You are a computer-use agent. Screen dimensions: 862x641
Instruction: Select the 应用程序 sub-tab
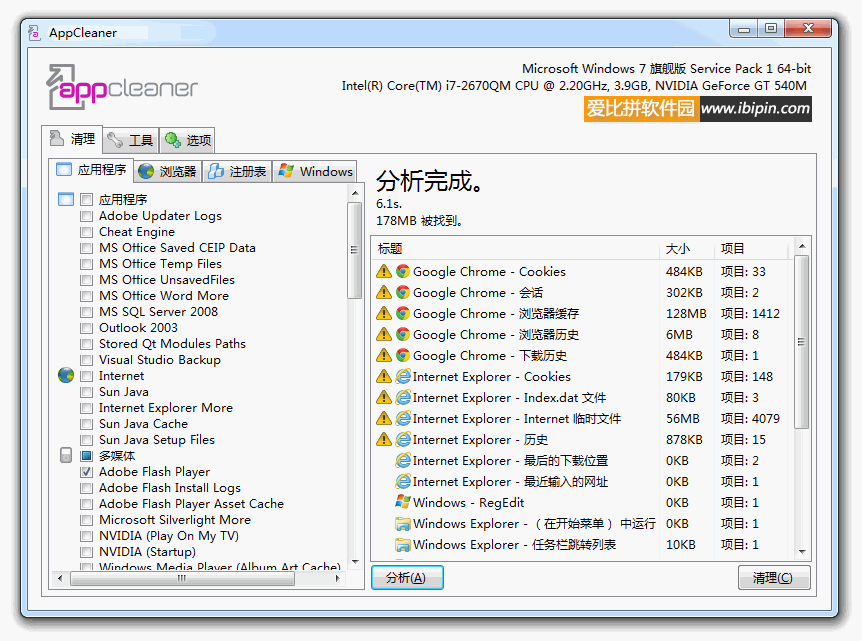[x=91, y=170]
